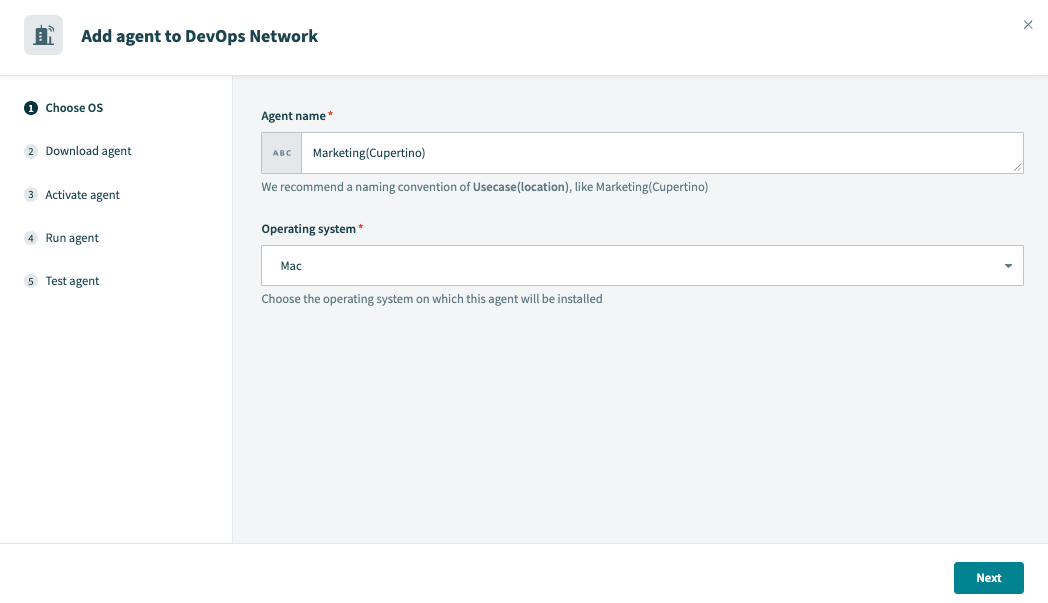Jump to the Run agent step
The width and height of the screenshot is (1048, 603).
click(x=72, y=238)
